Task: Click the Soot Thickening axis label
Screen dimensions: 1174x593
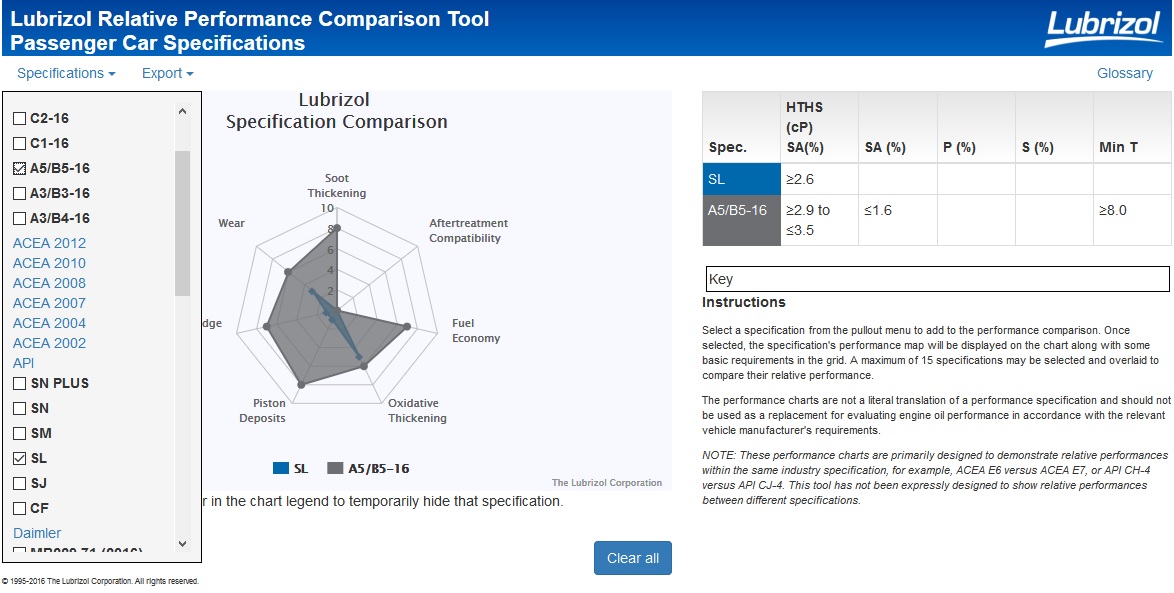Action: [x=337, y=186]
